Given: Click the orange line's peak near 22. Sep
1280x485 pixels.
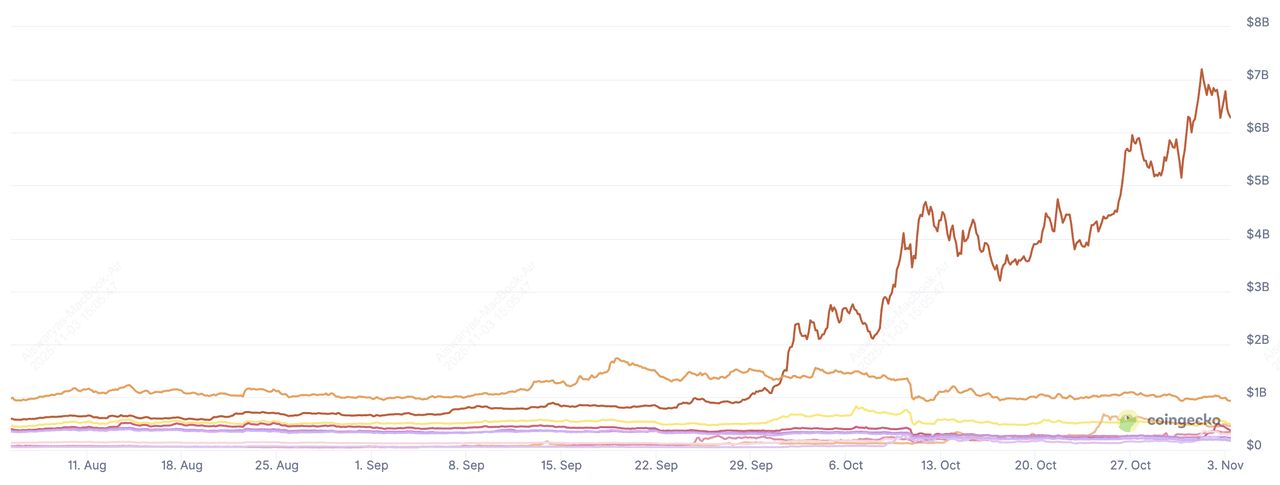Looking at the screenshot, I should [x=616, y=359].
